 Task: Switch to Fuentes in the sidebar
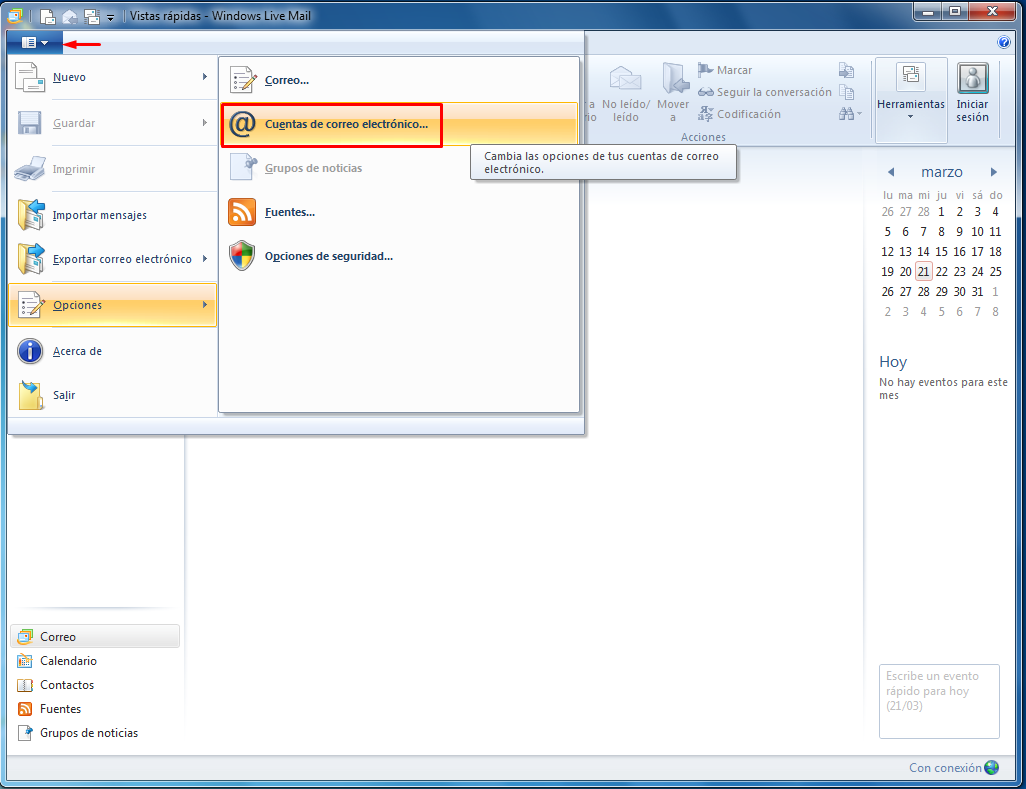tap(95, 709)
